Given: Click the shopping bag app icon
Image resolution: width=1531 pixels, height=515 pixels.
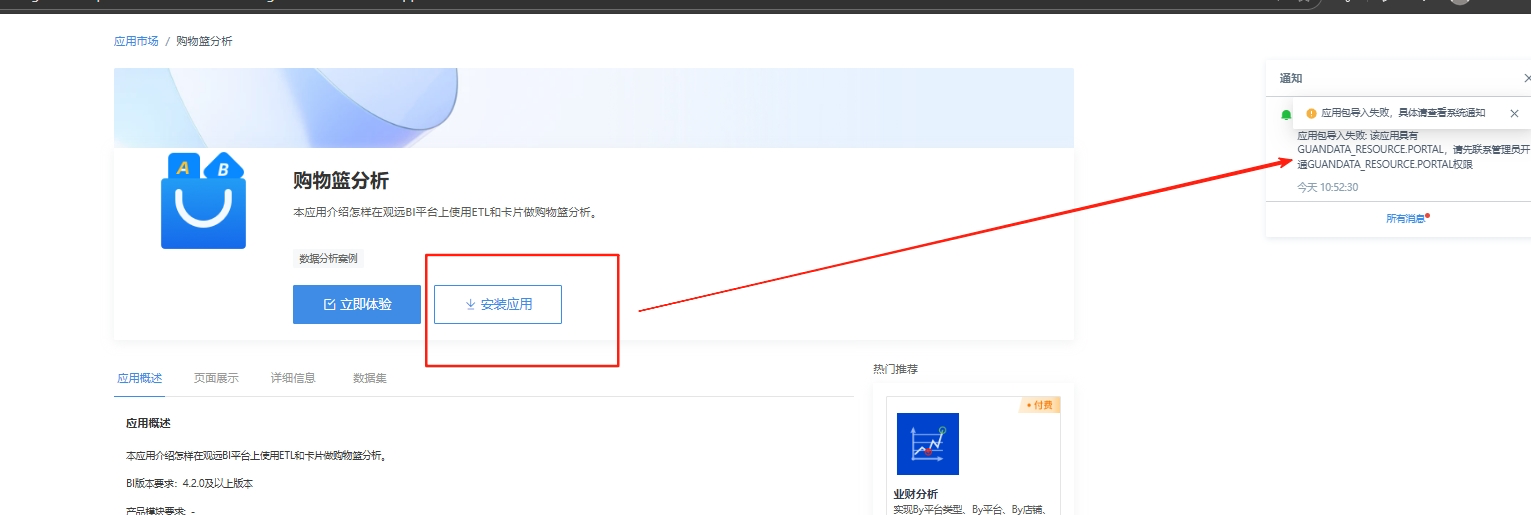Looking at the screenshot, I should click(x=203, y=200).
